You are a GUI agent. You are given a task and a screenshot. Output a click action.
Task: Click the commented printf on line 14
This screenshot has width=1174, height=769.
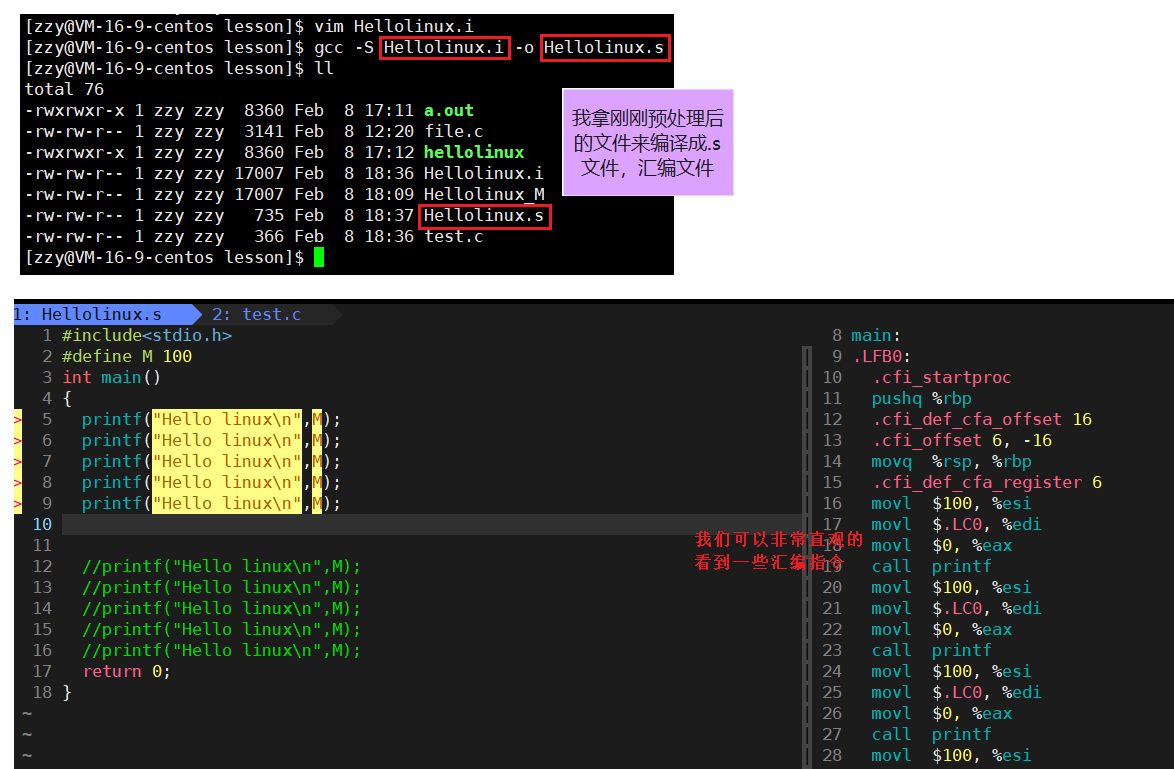(x=221, y=608)
